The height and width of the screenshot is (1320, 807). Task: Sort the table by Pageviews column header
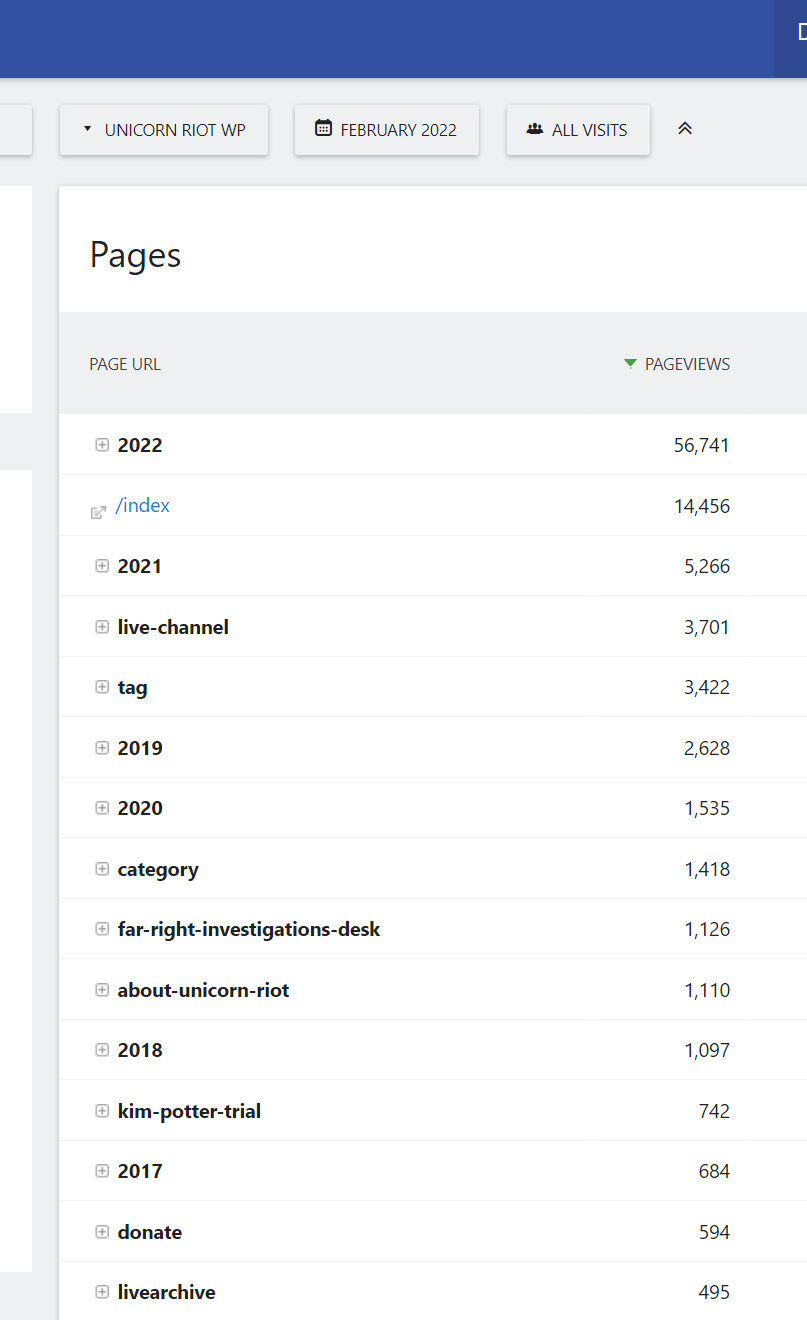click(x=687, y=364)
